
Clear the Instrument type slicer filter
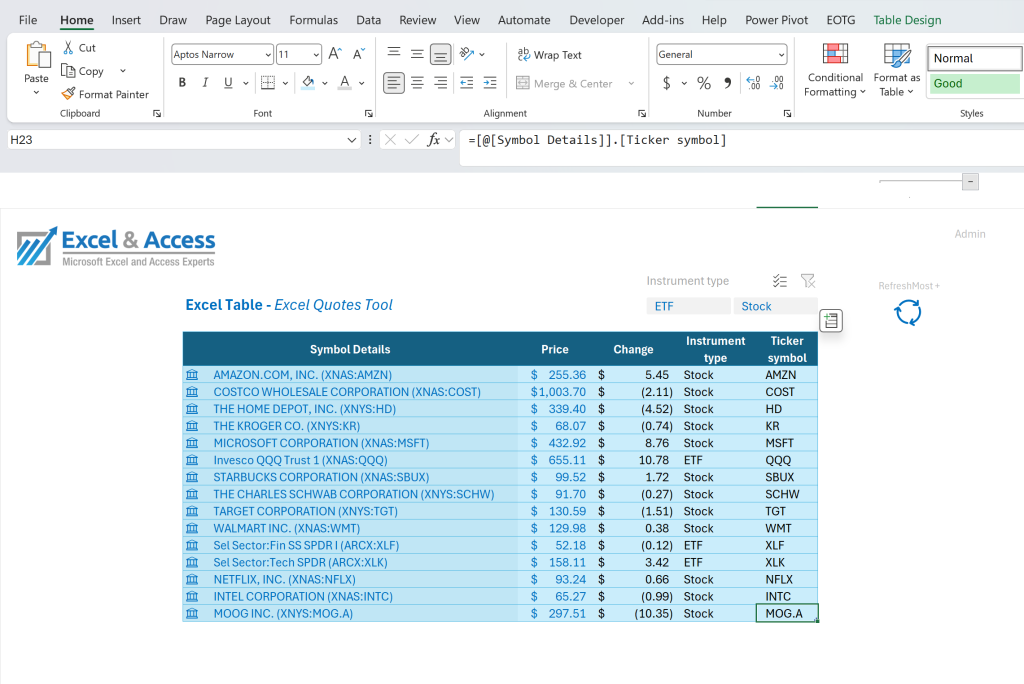coord(808,281)
